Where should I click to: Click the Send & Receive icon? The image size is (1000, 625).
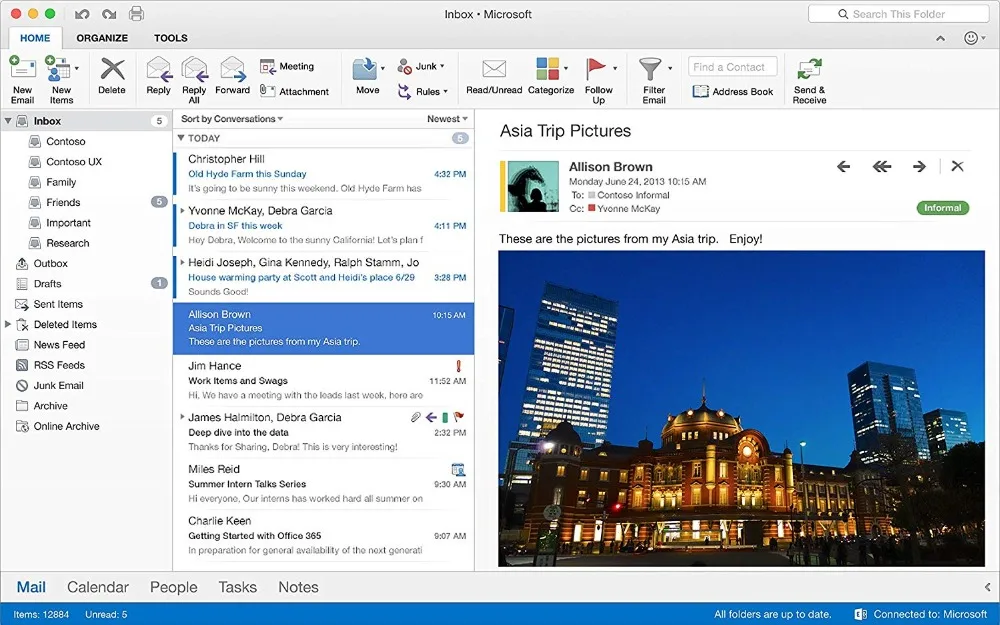tap(809, 71)
